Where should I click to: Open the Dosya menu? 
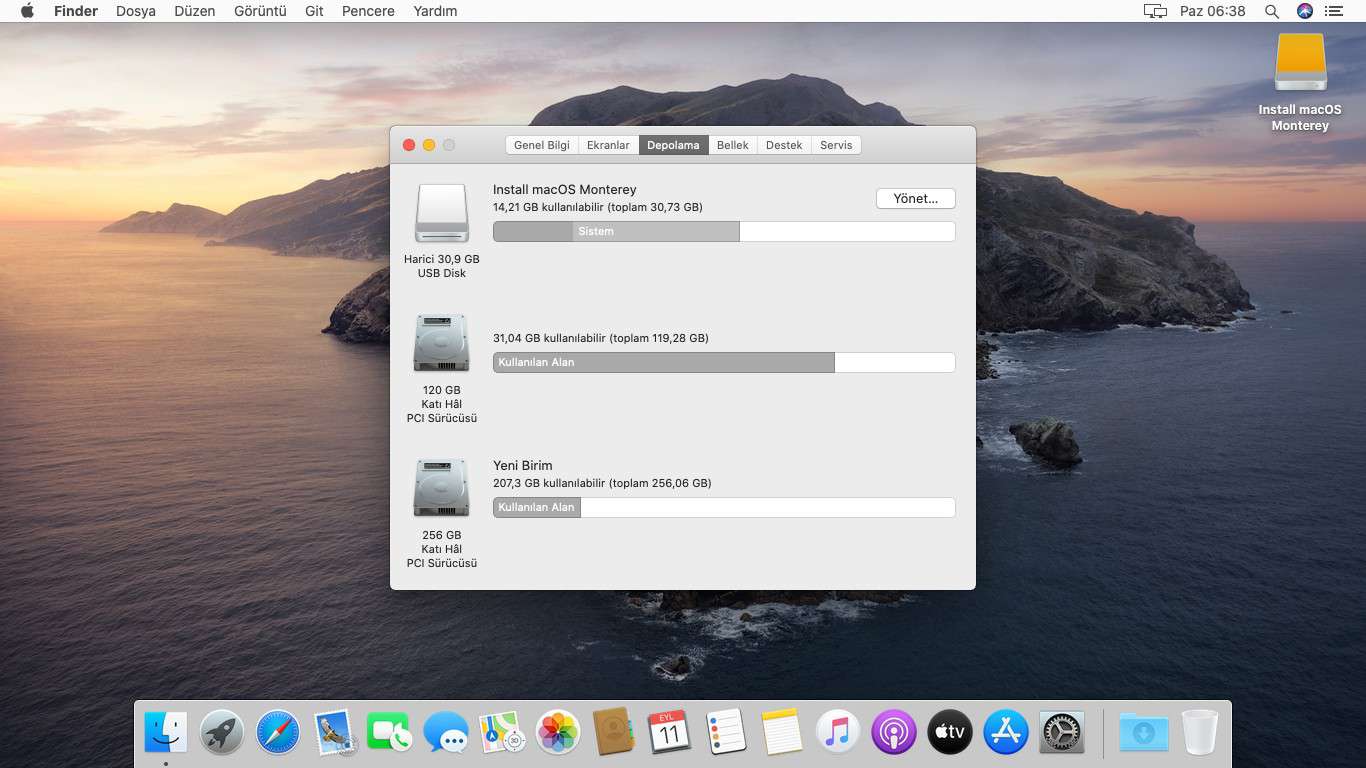136,11
